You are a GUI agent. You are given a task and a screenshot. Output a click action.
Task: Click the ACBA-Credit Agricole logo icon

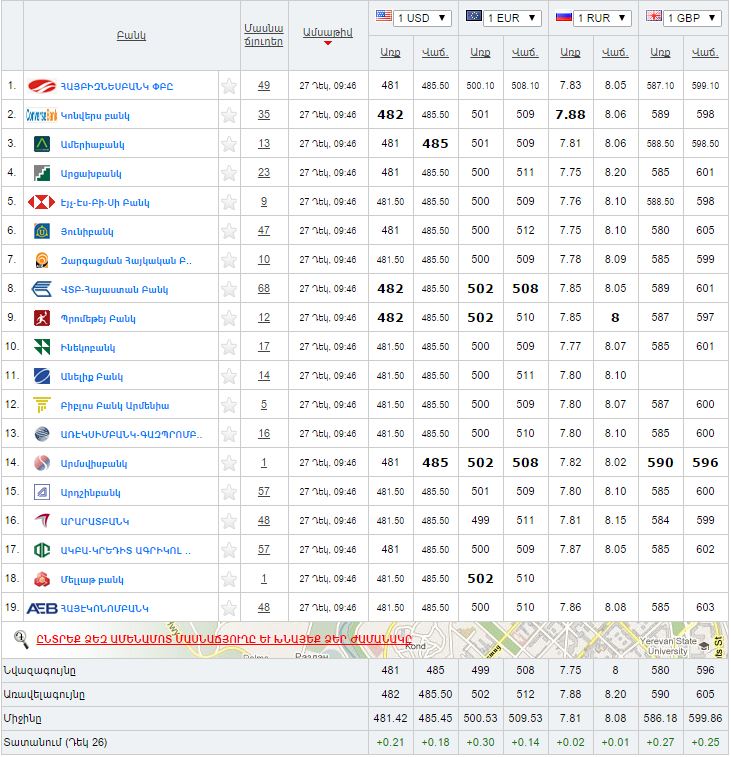(42, 550)
